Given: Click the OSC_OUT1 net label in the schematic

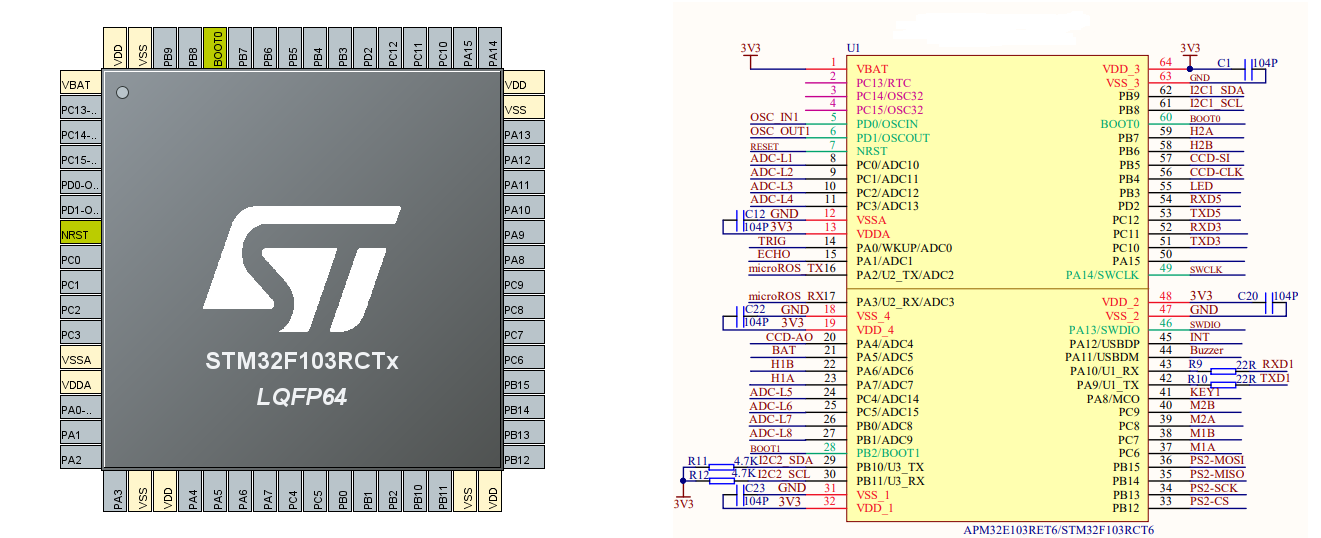Looking at the screenshot, I should point(780,131).
